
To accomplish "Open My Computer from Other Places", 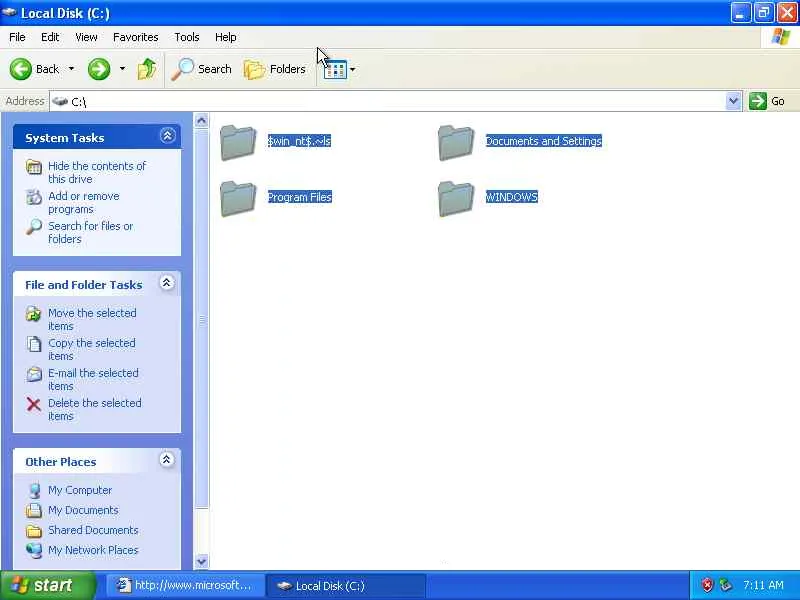I will (x=80, y=490).
